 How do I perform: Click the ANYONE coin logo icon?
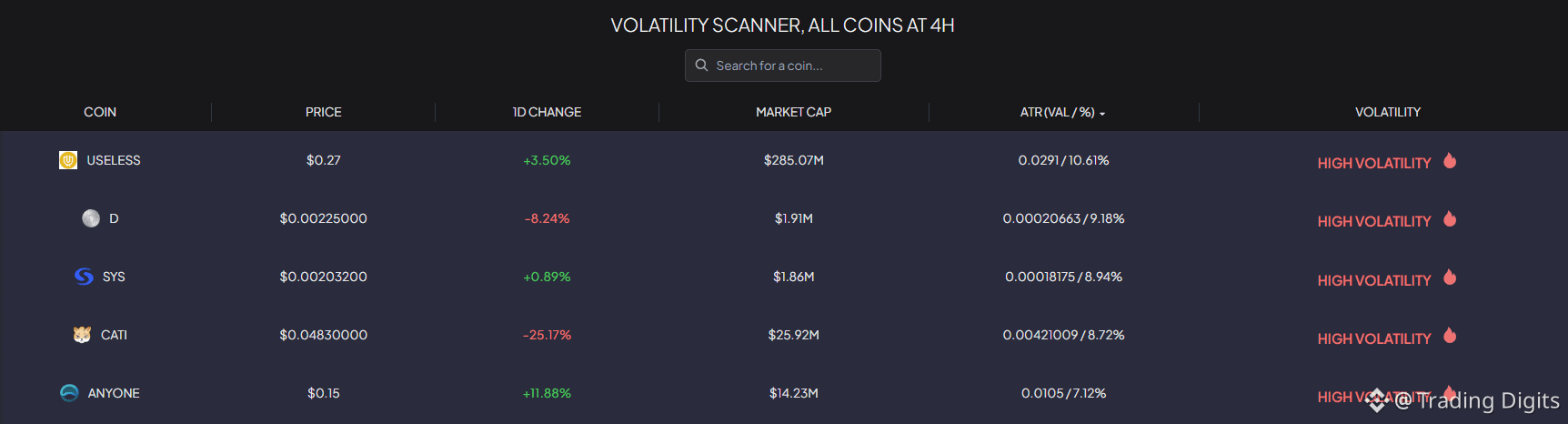[x=69, y=393]
